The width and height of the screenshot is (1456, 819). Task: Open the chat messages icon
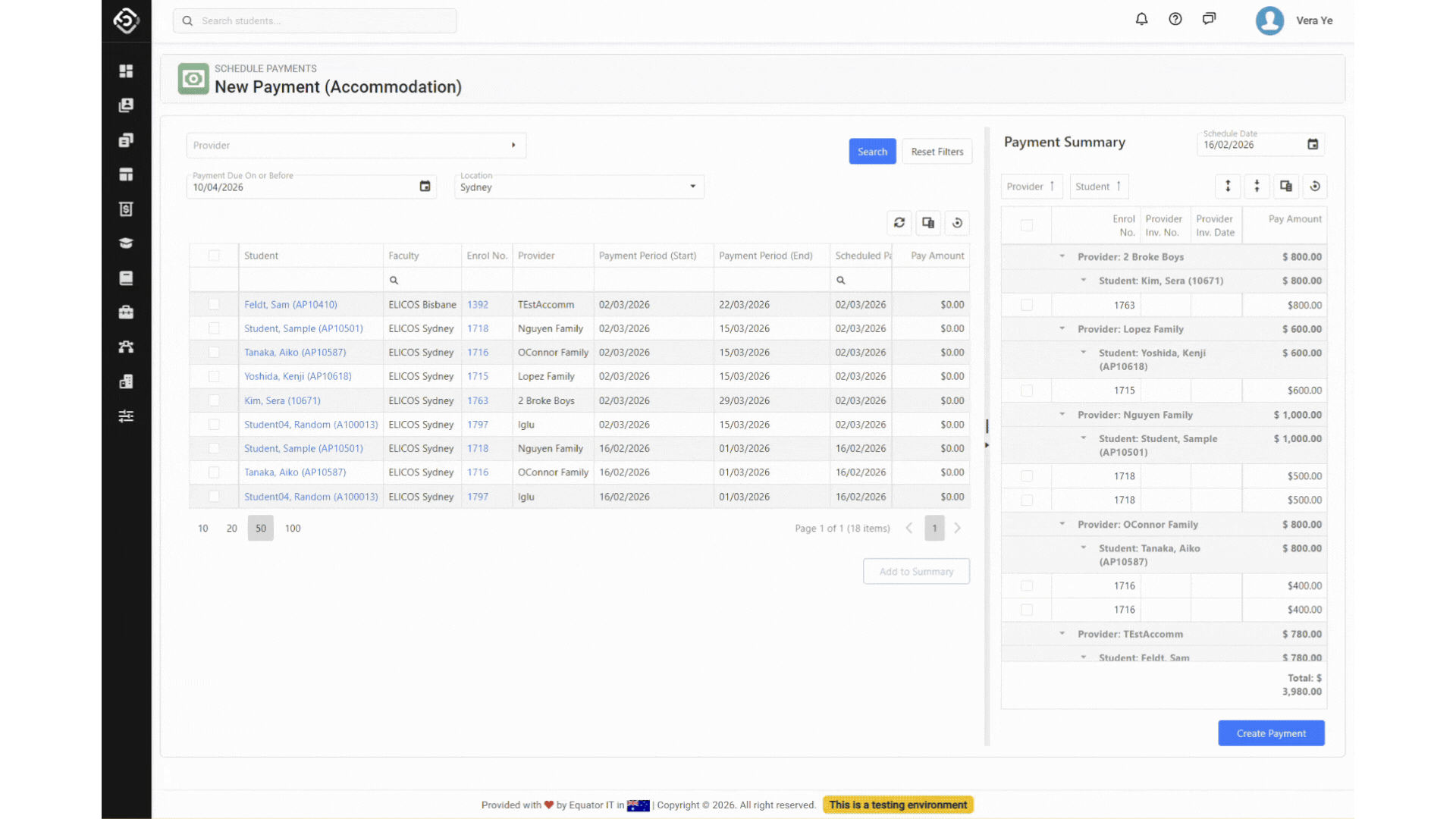pos(1209,20)
